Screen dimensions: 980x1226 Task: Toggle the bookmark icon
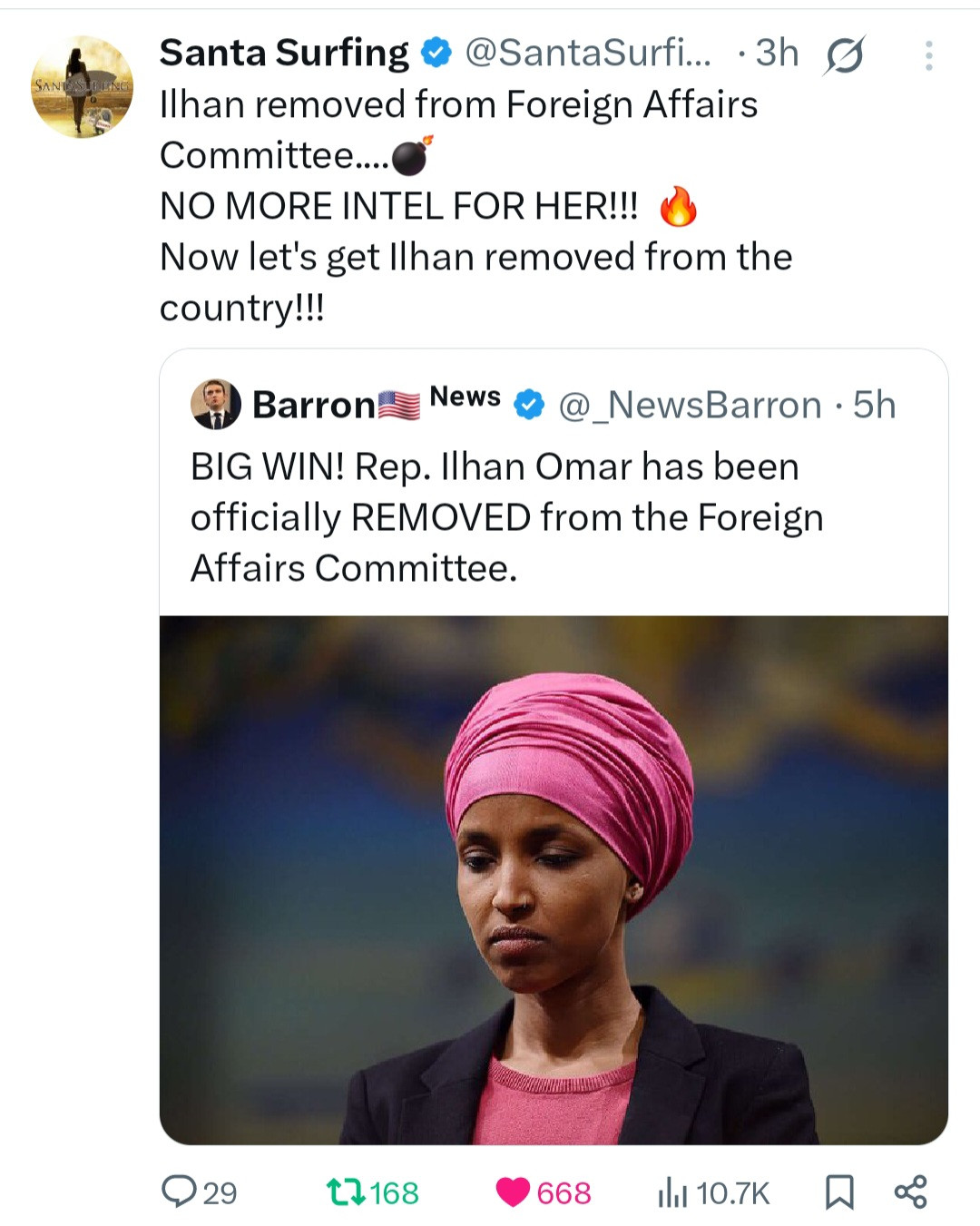coord(839,1192)
